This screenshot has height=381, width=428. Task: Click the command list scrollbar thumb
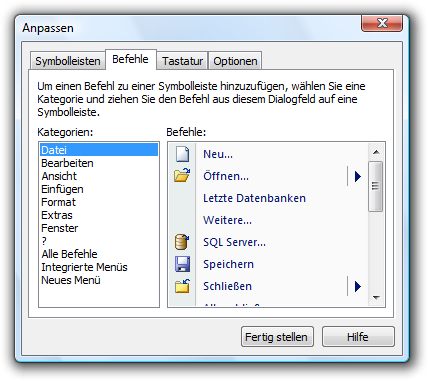376,186
